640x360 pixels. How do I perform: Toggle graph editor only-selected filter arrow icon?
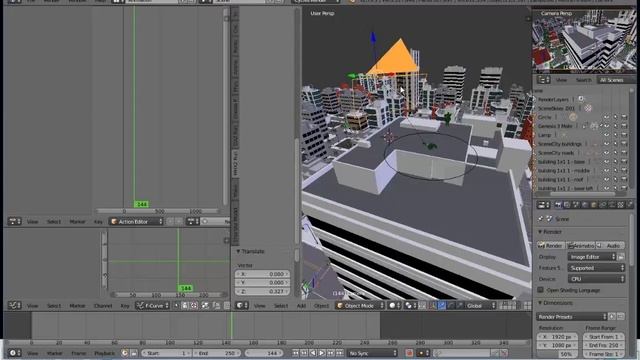[176, 305]
